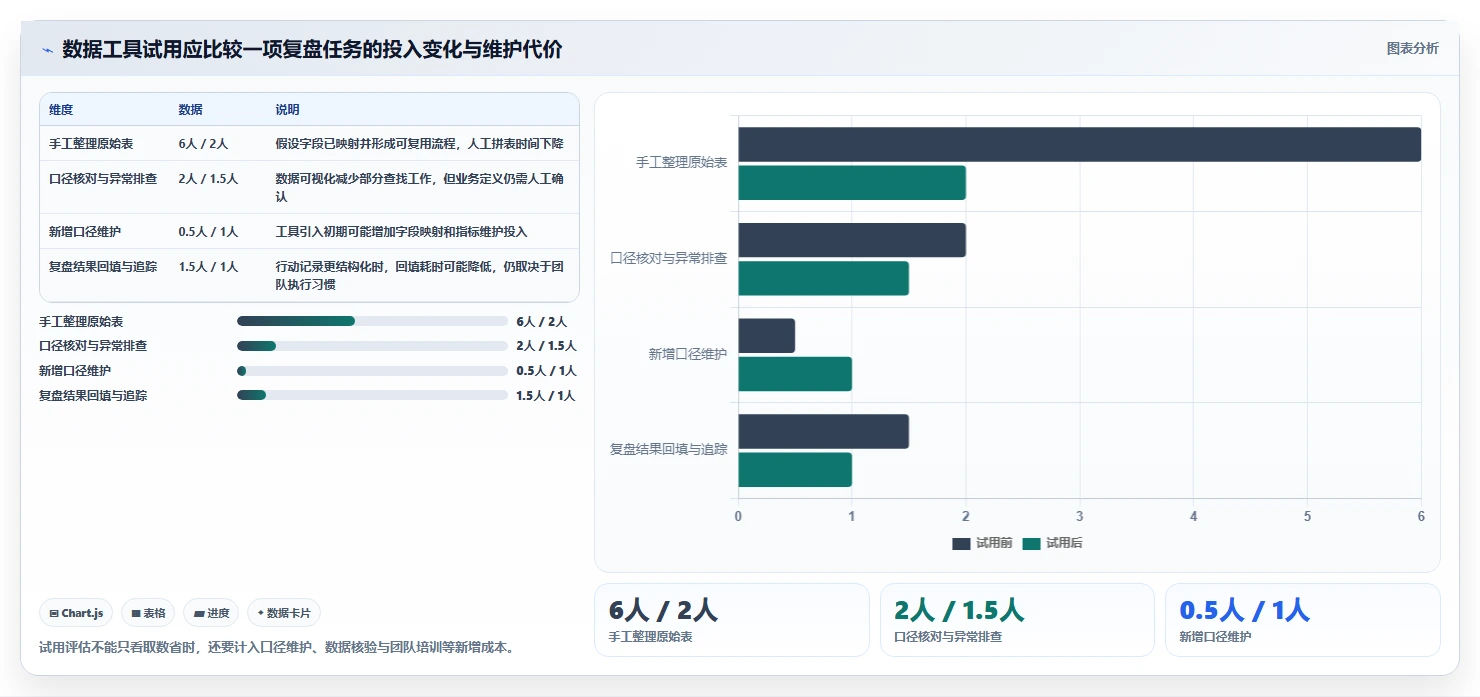Open the 0.5人 / 1人 data card
The height and width of the screenshot is (697, 1480).
tap(1303, 620)
